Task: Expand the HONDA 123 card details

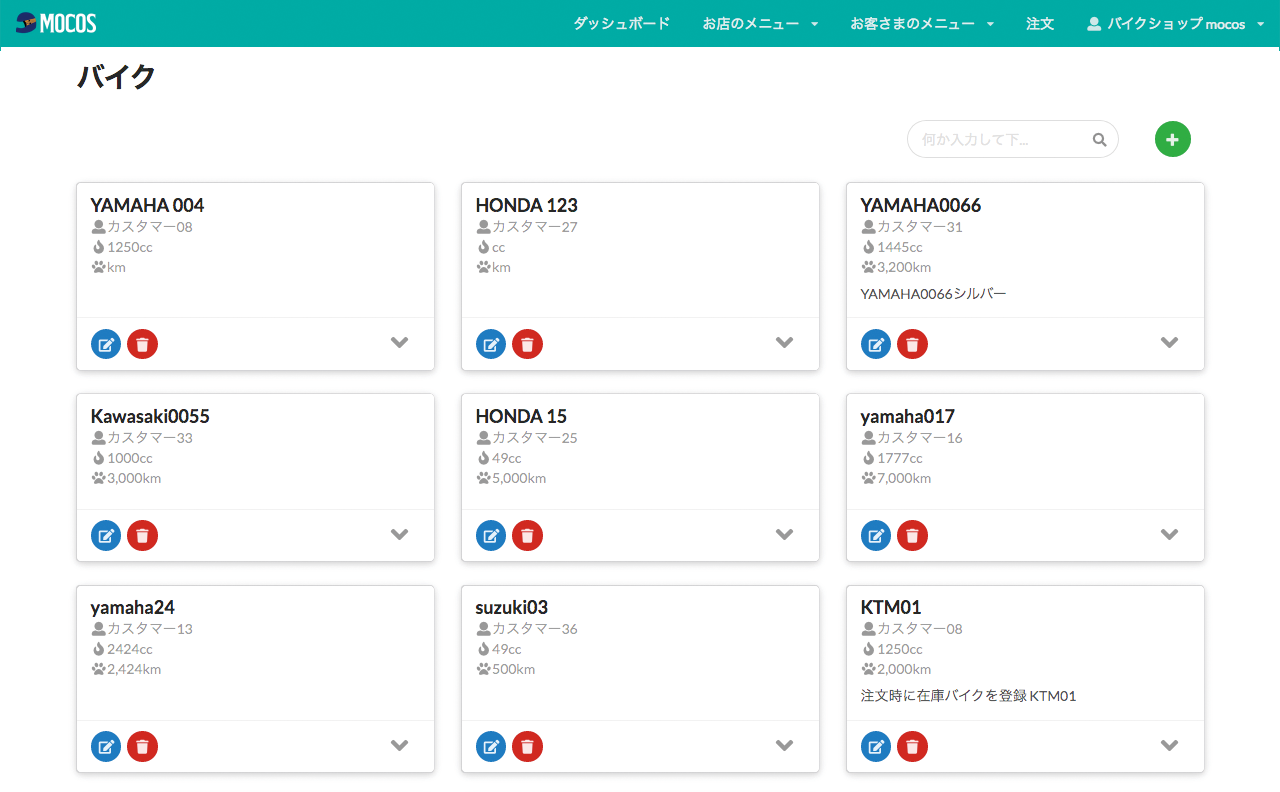Action: tap(785, 342)
